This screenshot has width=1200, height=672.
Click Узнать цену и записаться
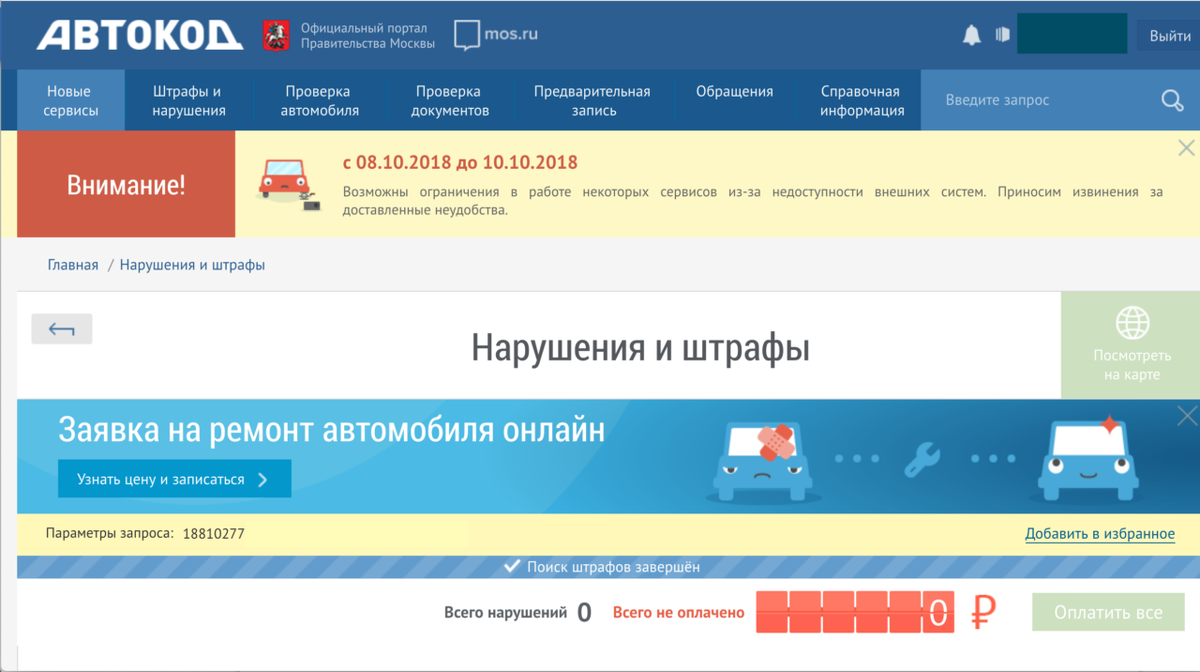175,478
